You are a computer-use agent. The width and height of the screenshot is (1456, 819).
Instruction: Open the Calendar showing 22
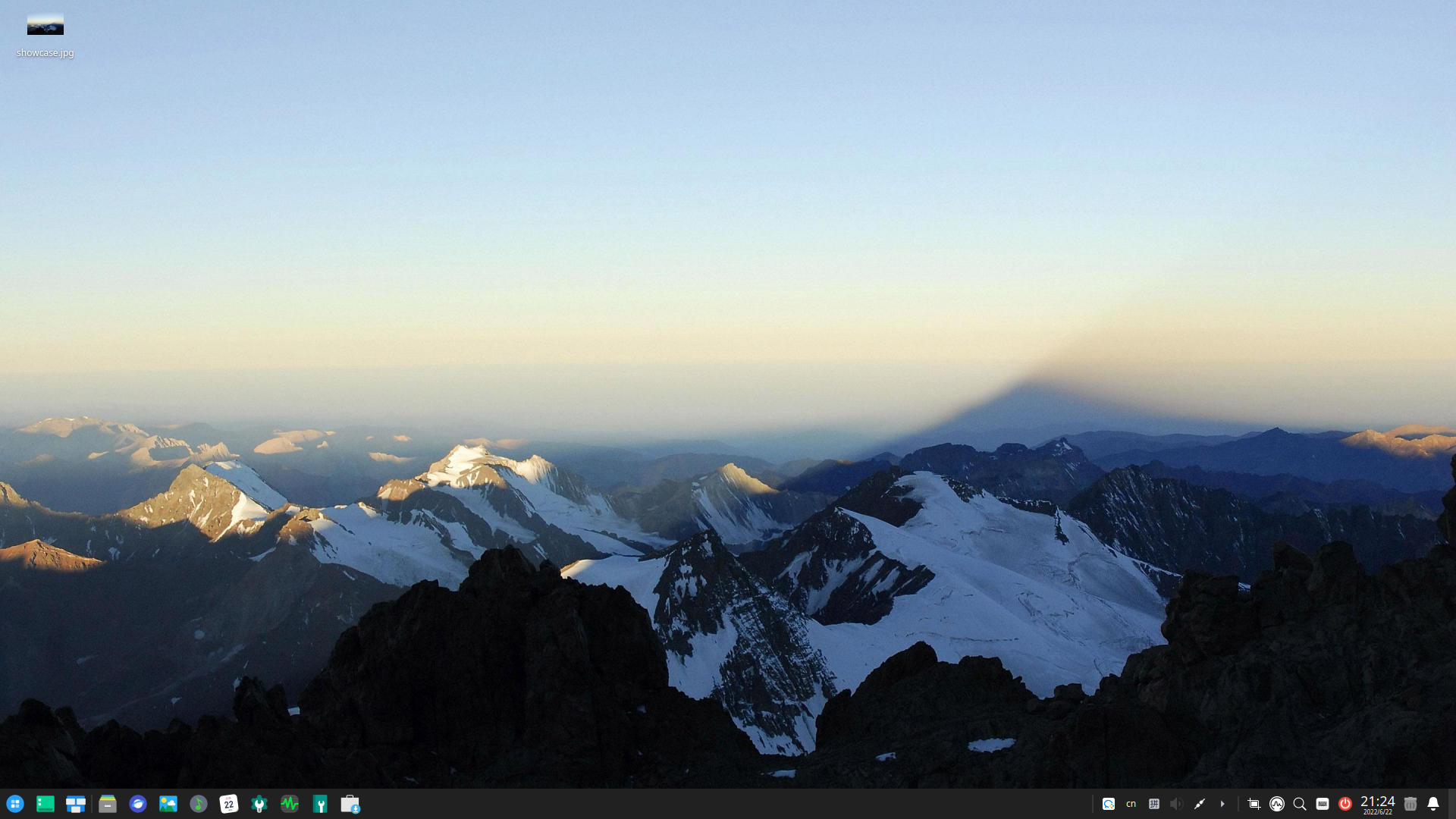tap(229, 804)
